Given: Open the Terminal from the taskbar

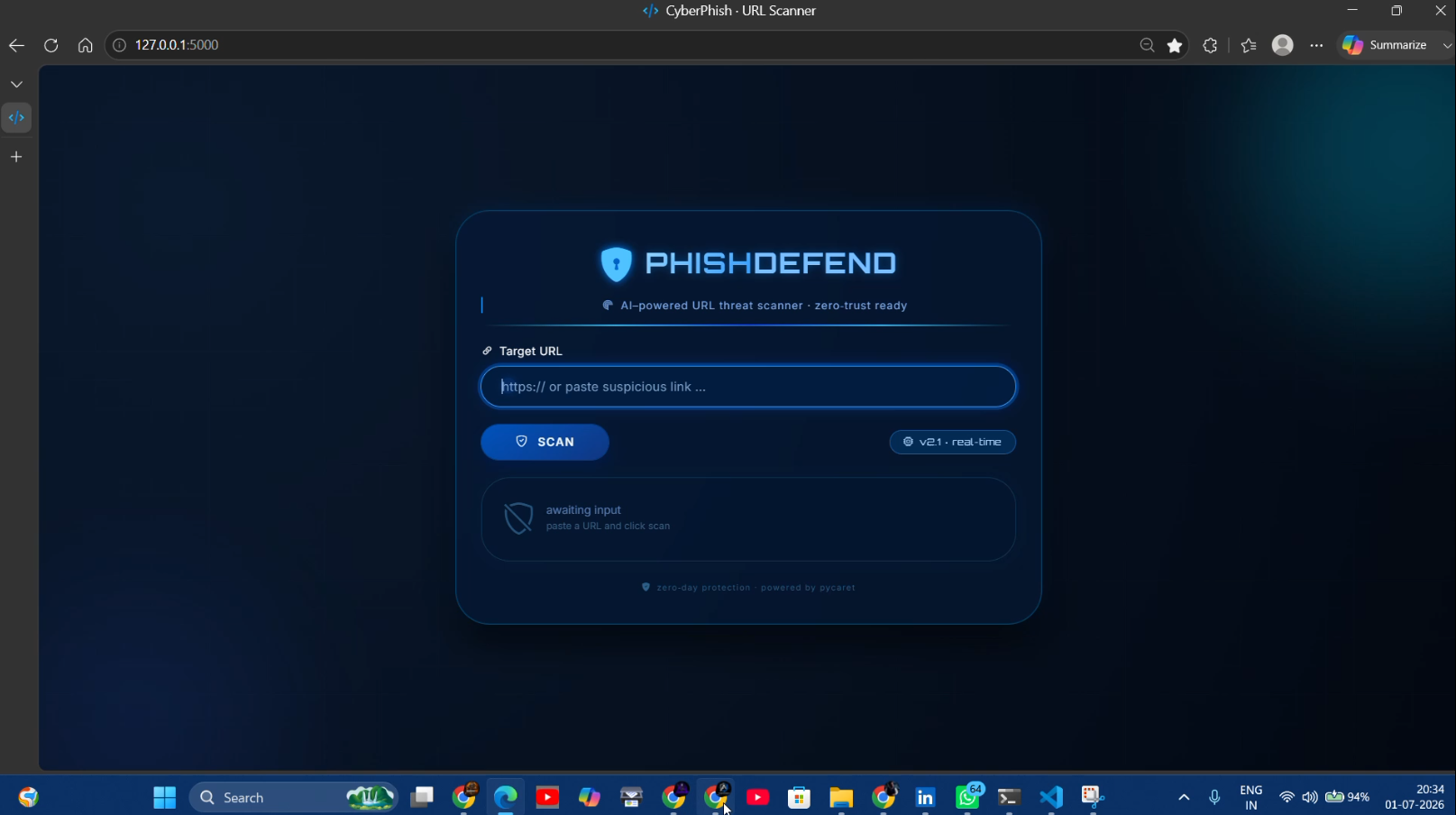Looking at the screenshot, I should point(1009,797).
